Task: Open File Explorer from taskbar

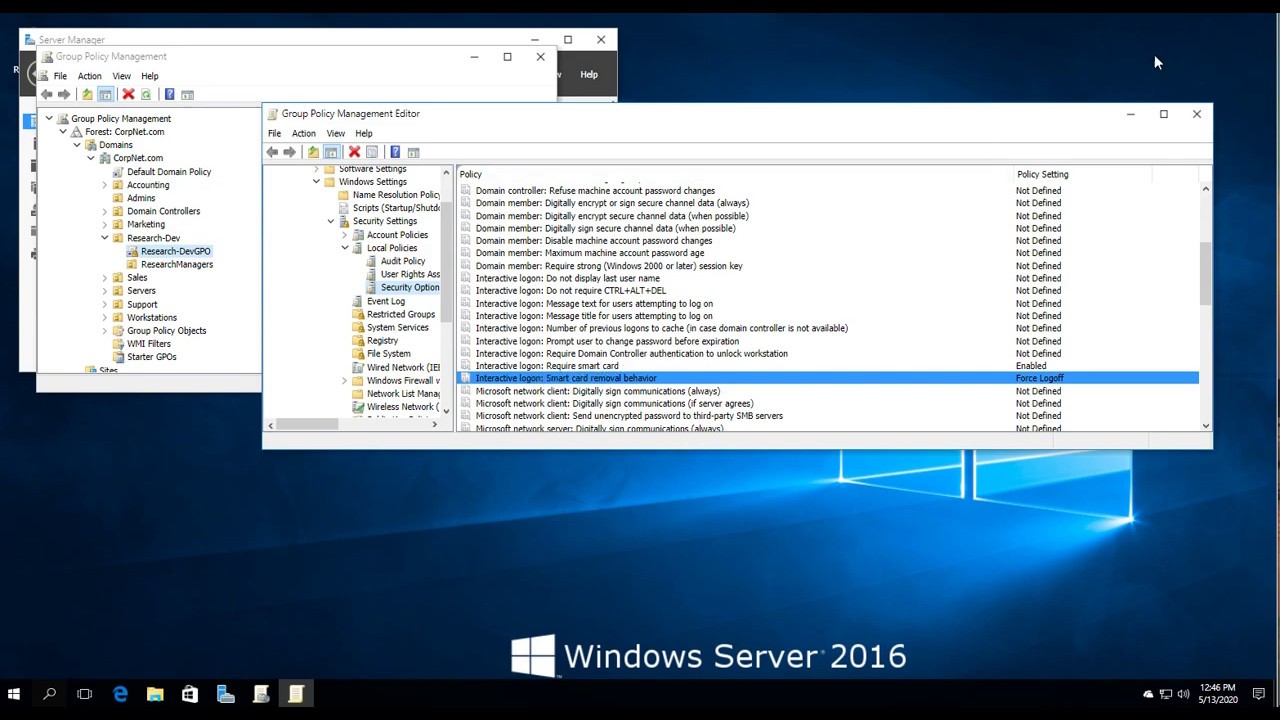Action: coord(155,694)
